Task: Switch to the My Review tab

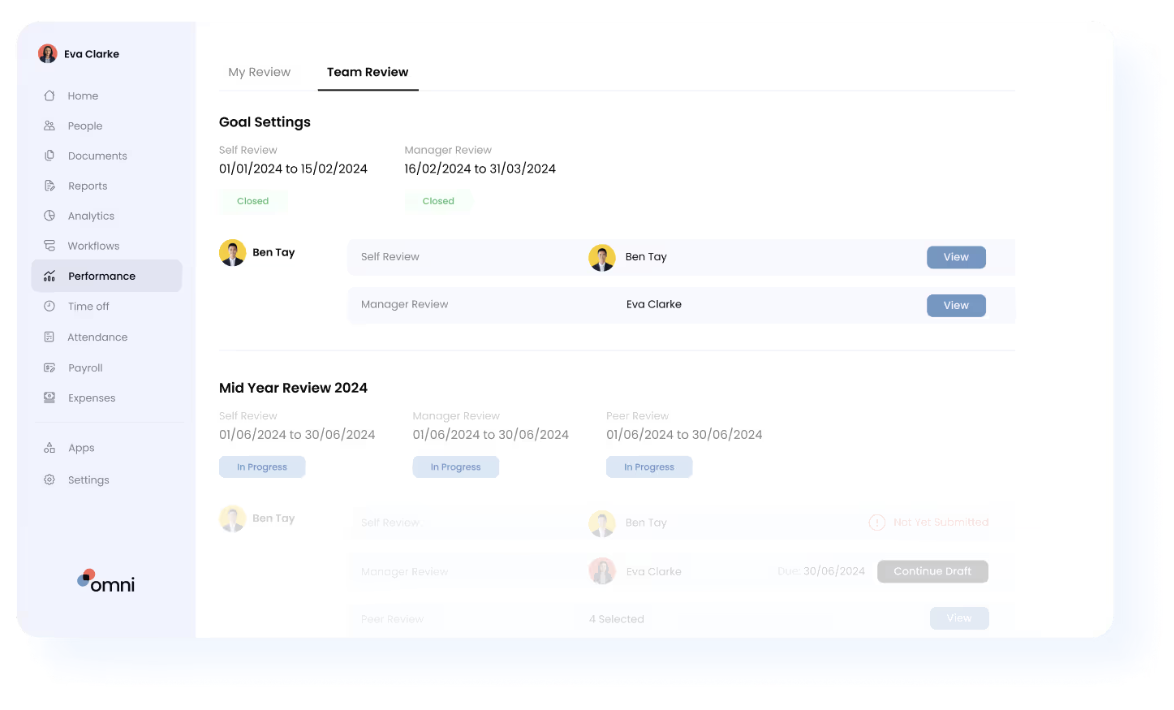Action: pos(259,72)
